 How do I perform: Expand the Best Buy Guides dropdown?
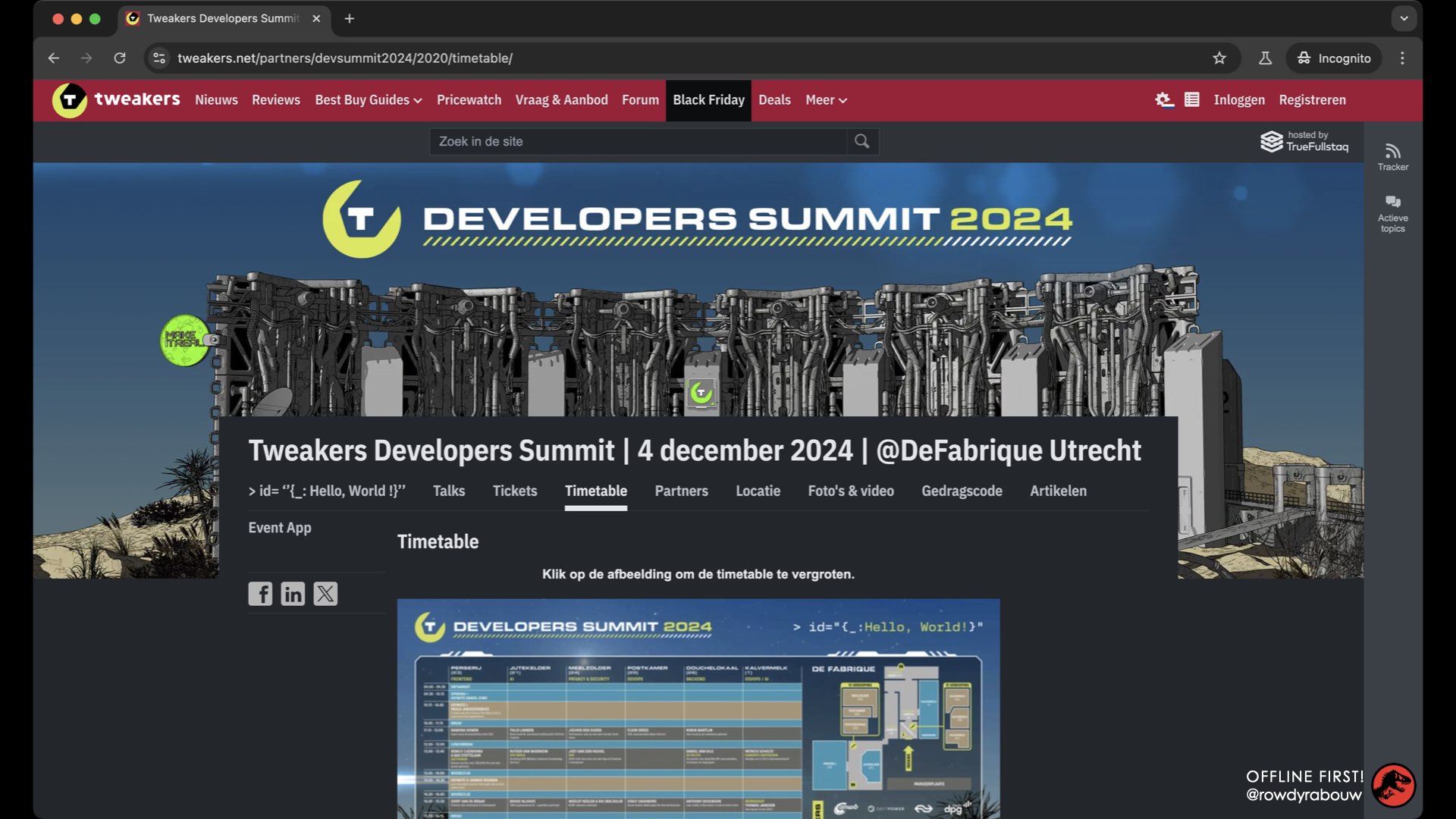pos(369,100)
